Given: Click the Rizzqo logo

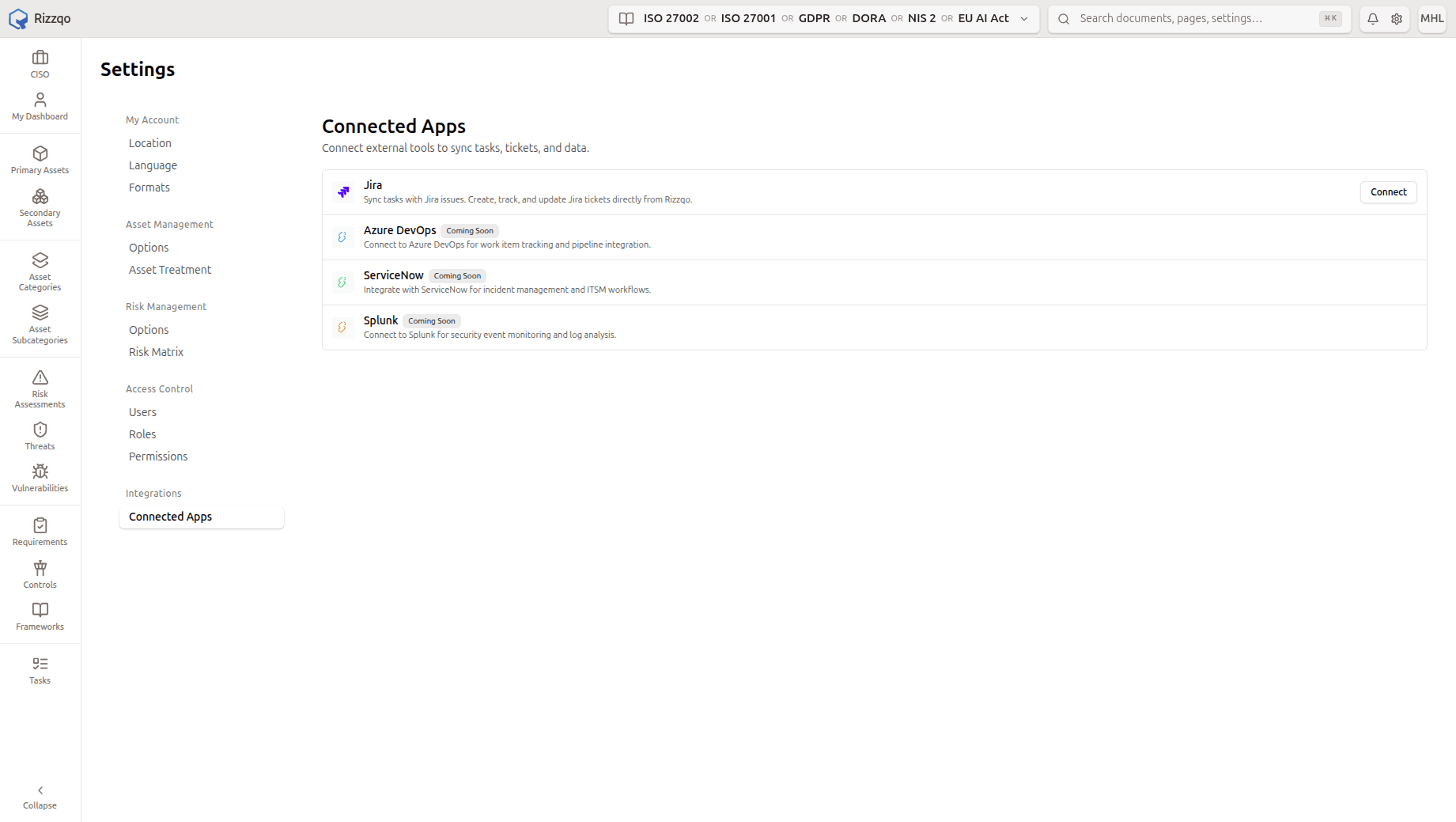Looking at the screenshot, I should (40, 18).
